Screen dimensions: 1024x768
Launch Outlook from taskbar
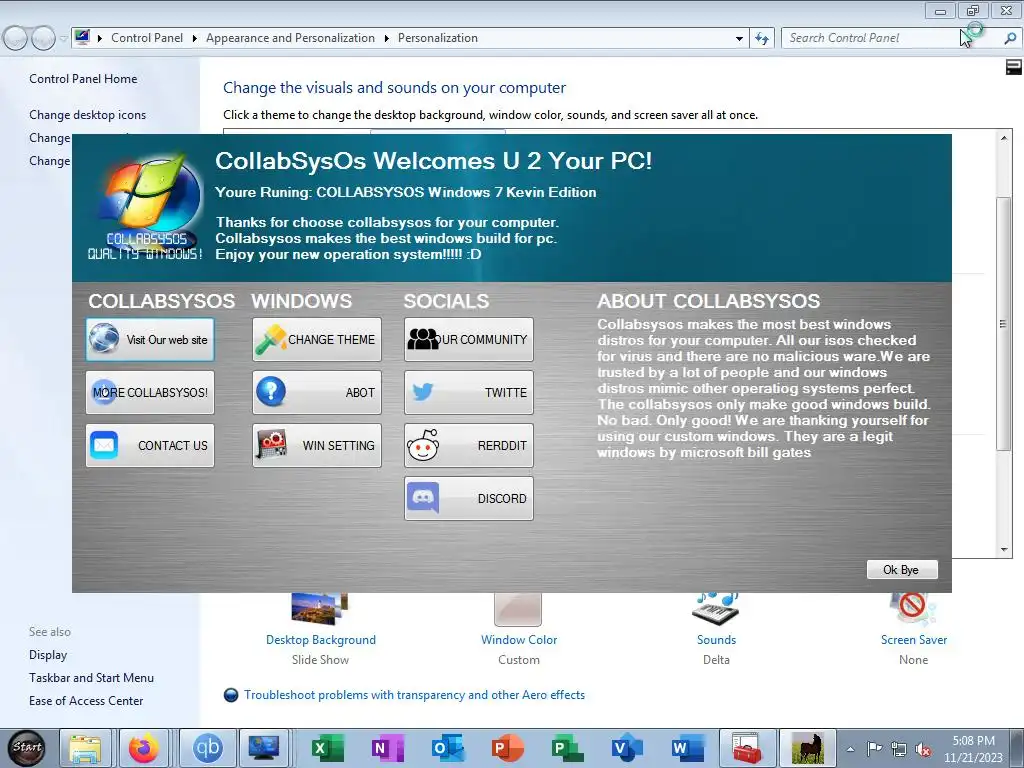[447, 748]
